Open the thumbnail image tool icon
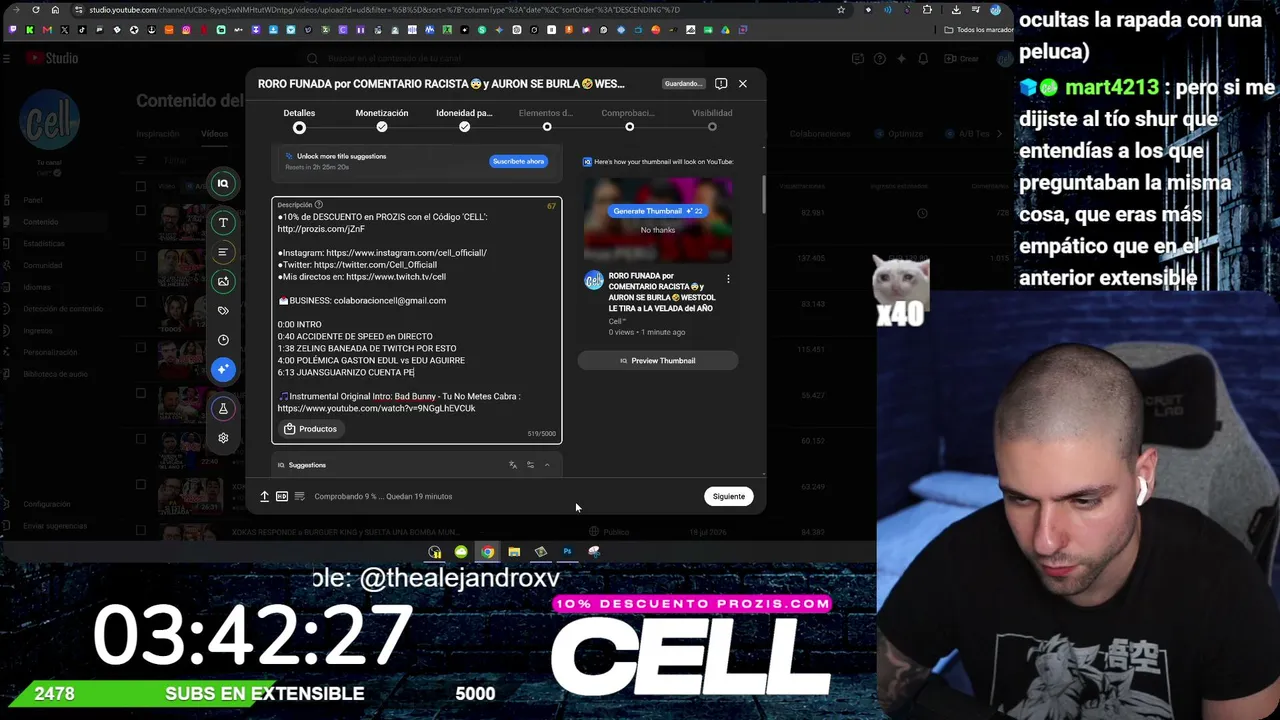The width and height of the screenshot is (1280, 720). click(223, 281)
